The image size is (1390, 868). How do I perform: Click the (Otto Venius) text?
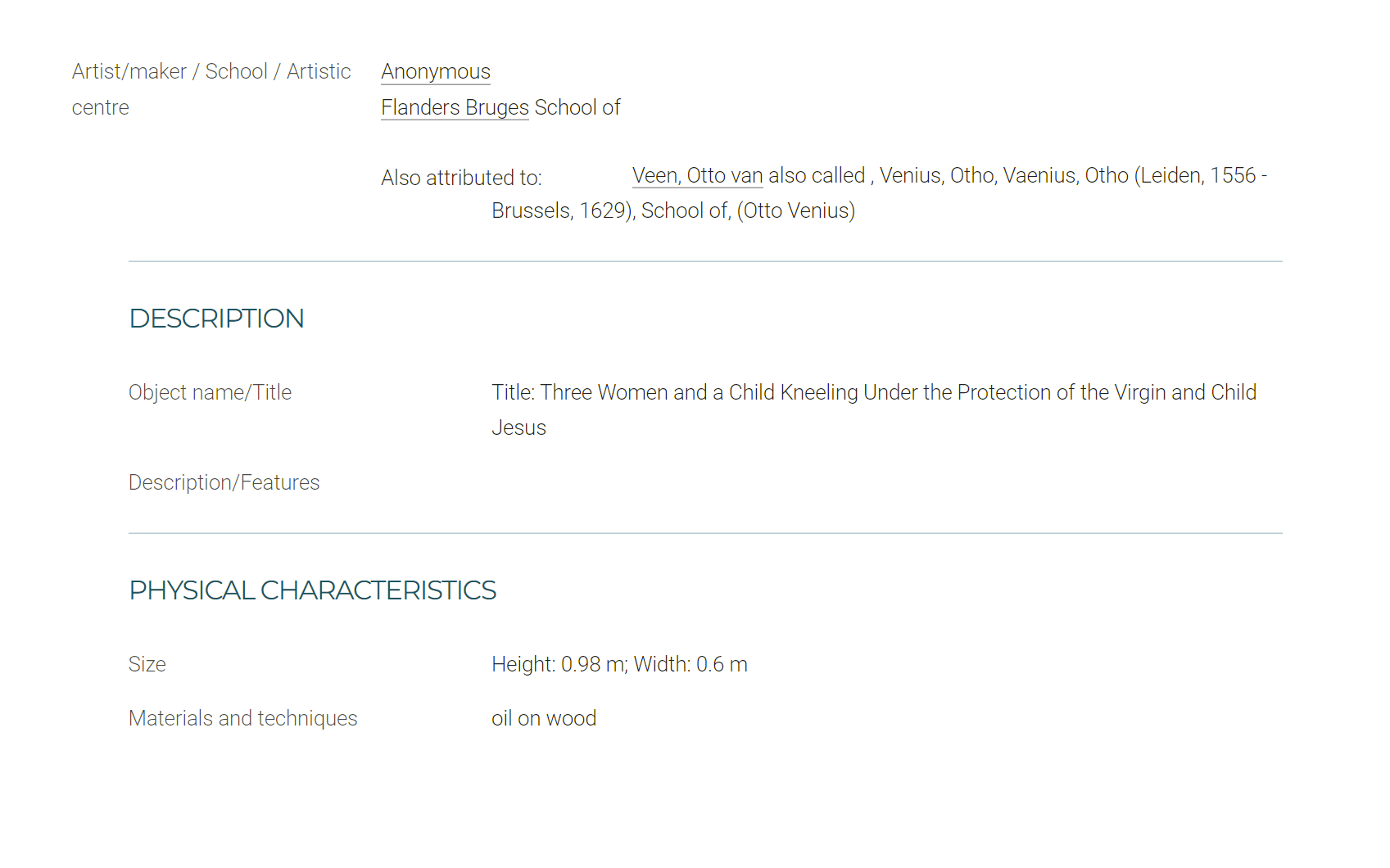796,211
